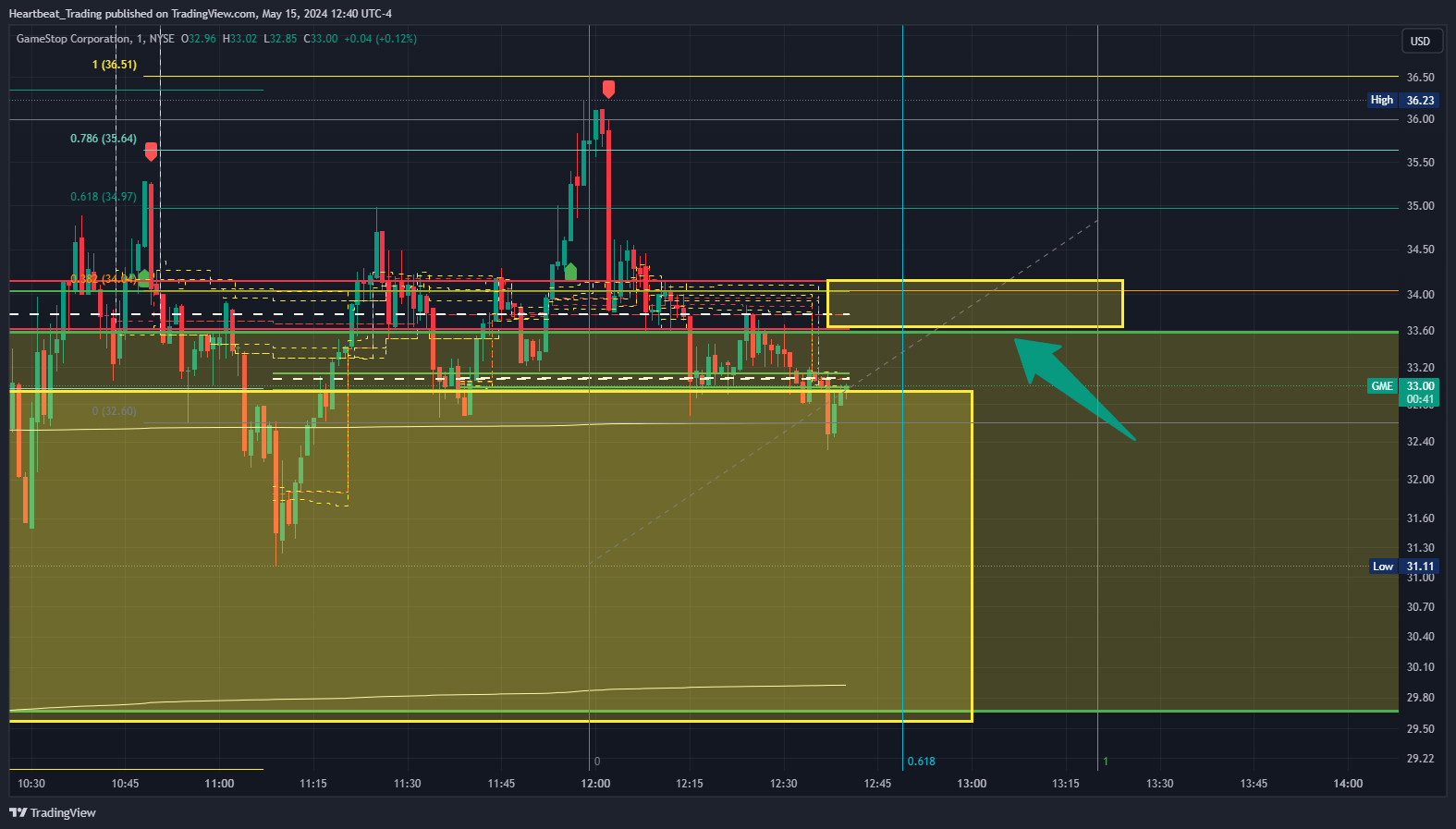The height and width of the screenshot is (829, 1456).
Task: Click the 13:30 time axis label
Action: click(1159, 784)
